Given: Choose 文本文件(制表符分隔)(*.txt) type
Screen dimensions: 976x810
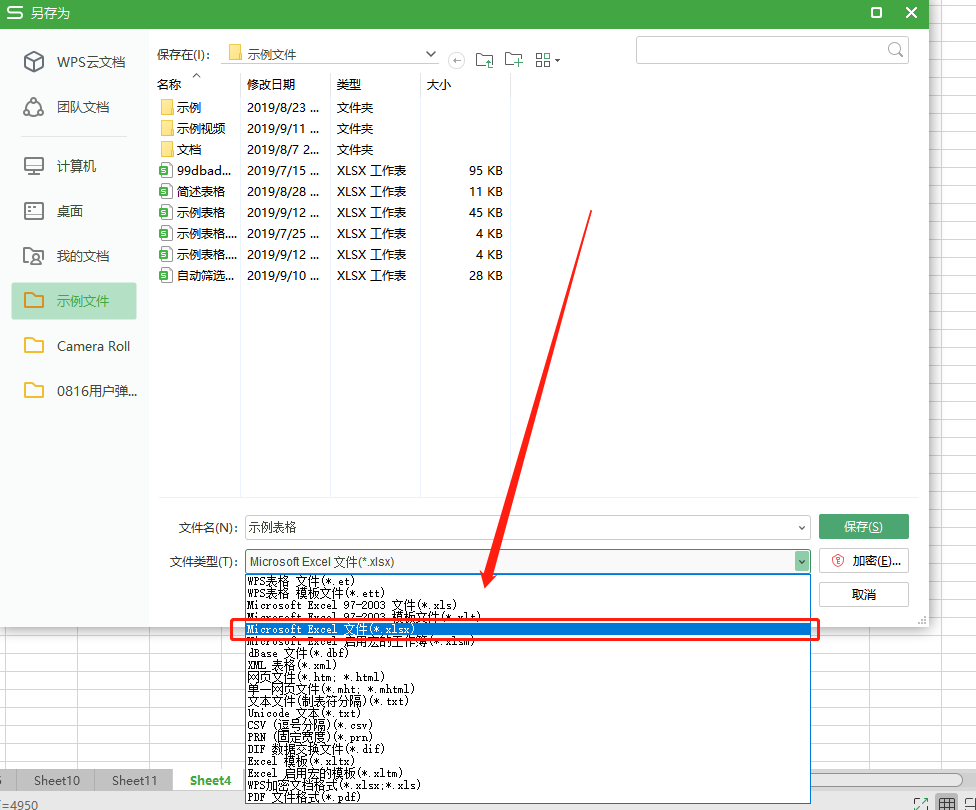Looking at the screenshot, I should point(528,701).
